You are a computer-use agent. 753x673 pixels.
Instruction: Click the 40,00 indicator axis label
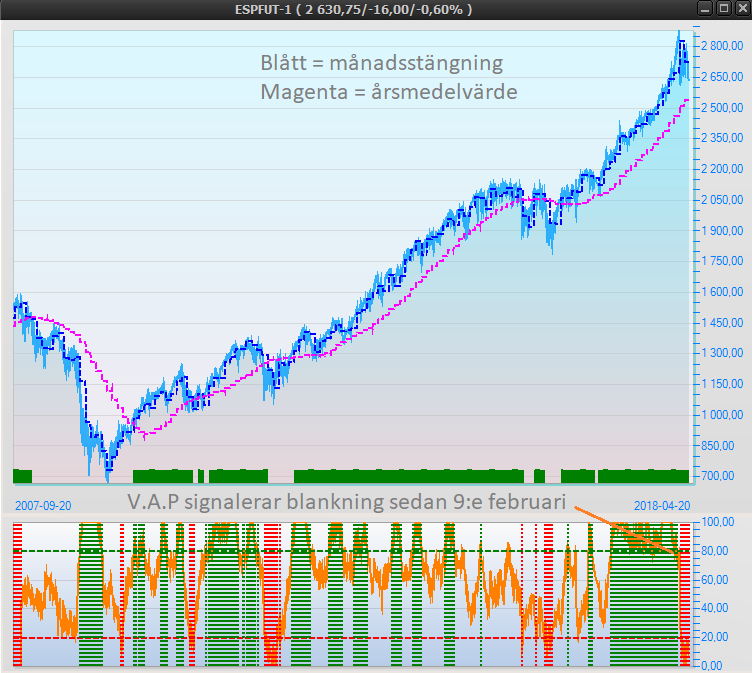pyautogui.click(x=715, y=608)
